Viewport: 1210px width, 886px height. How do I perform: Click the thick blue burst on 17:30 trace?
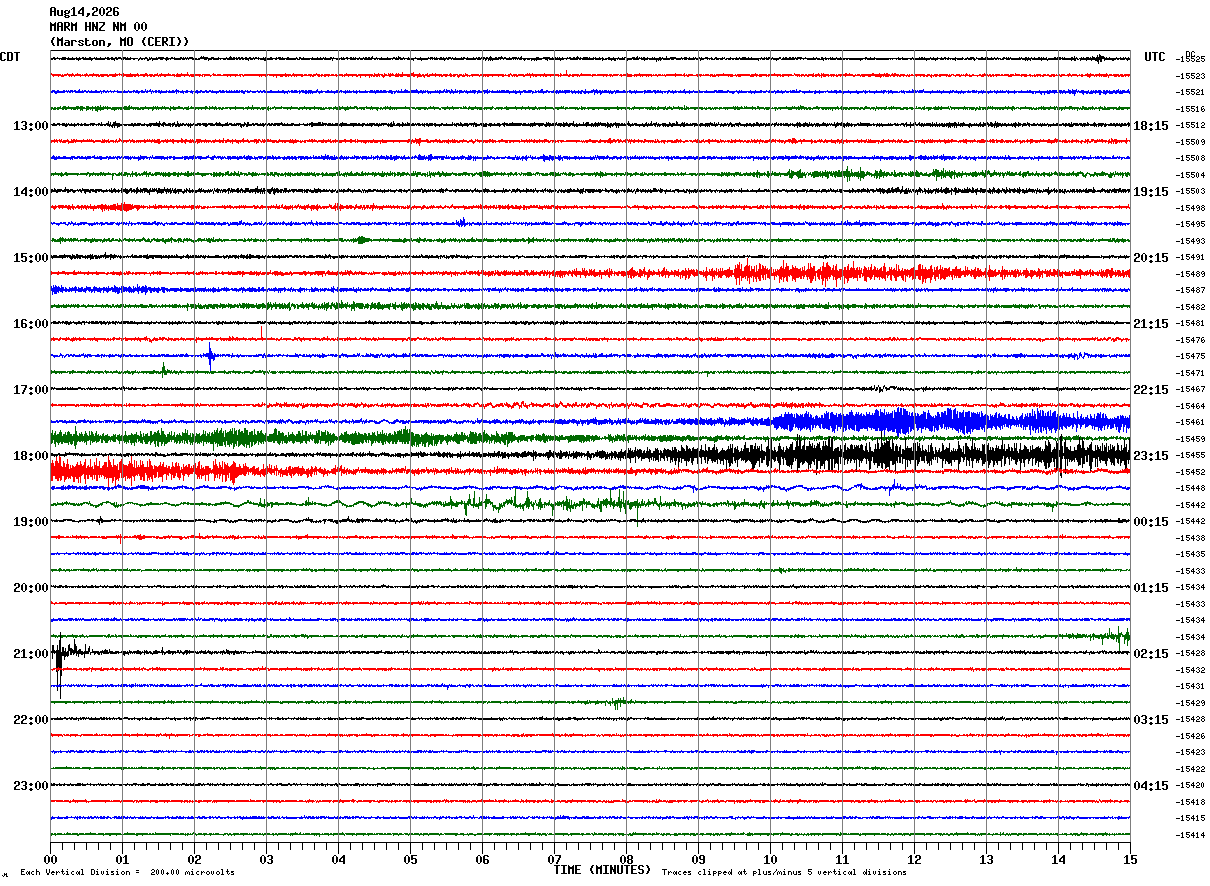pos(950,421)
